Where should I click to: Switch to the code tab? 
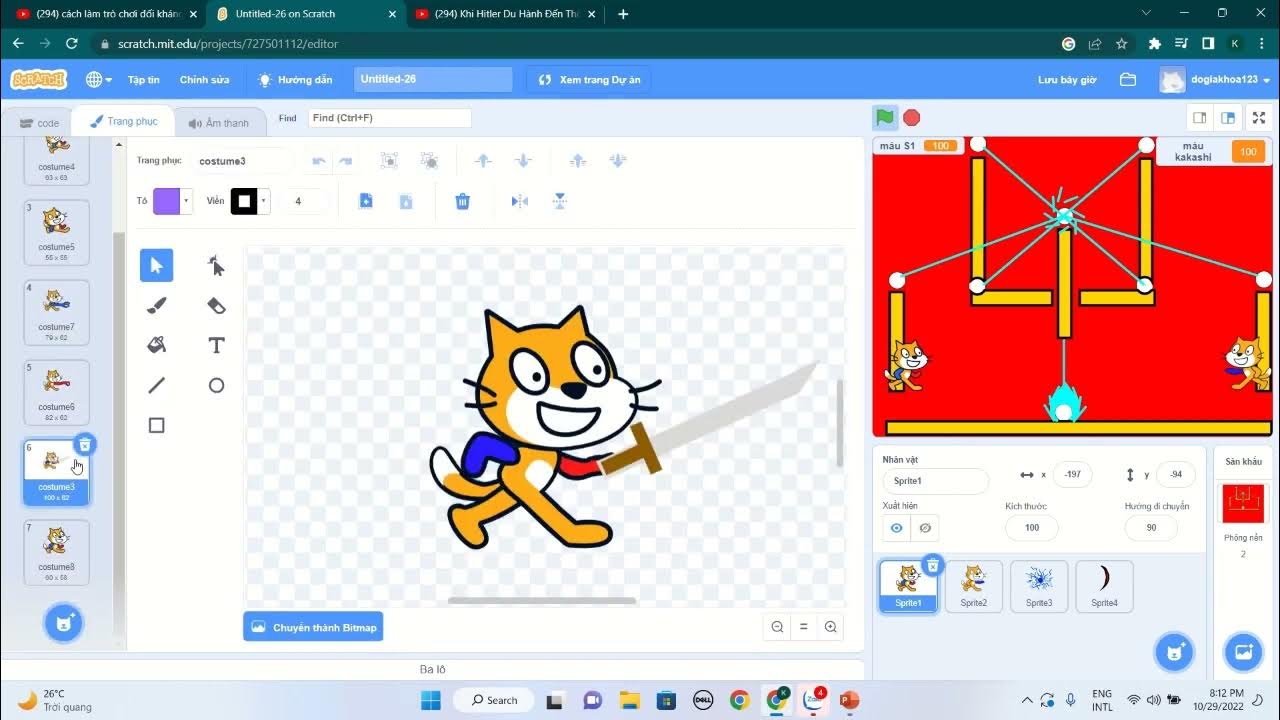(x=40, y=123)
